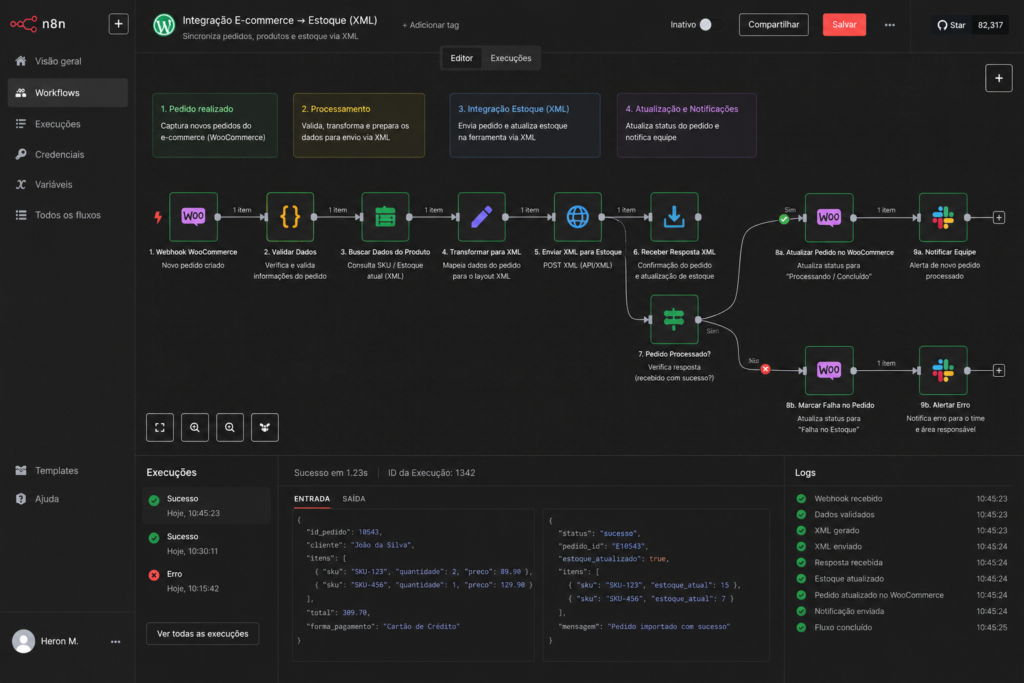Select the Atualização e Notificações sticky note
Viewport: 1024px width, 683px height.
pos(686,125)
